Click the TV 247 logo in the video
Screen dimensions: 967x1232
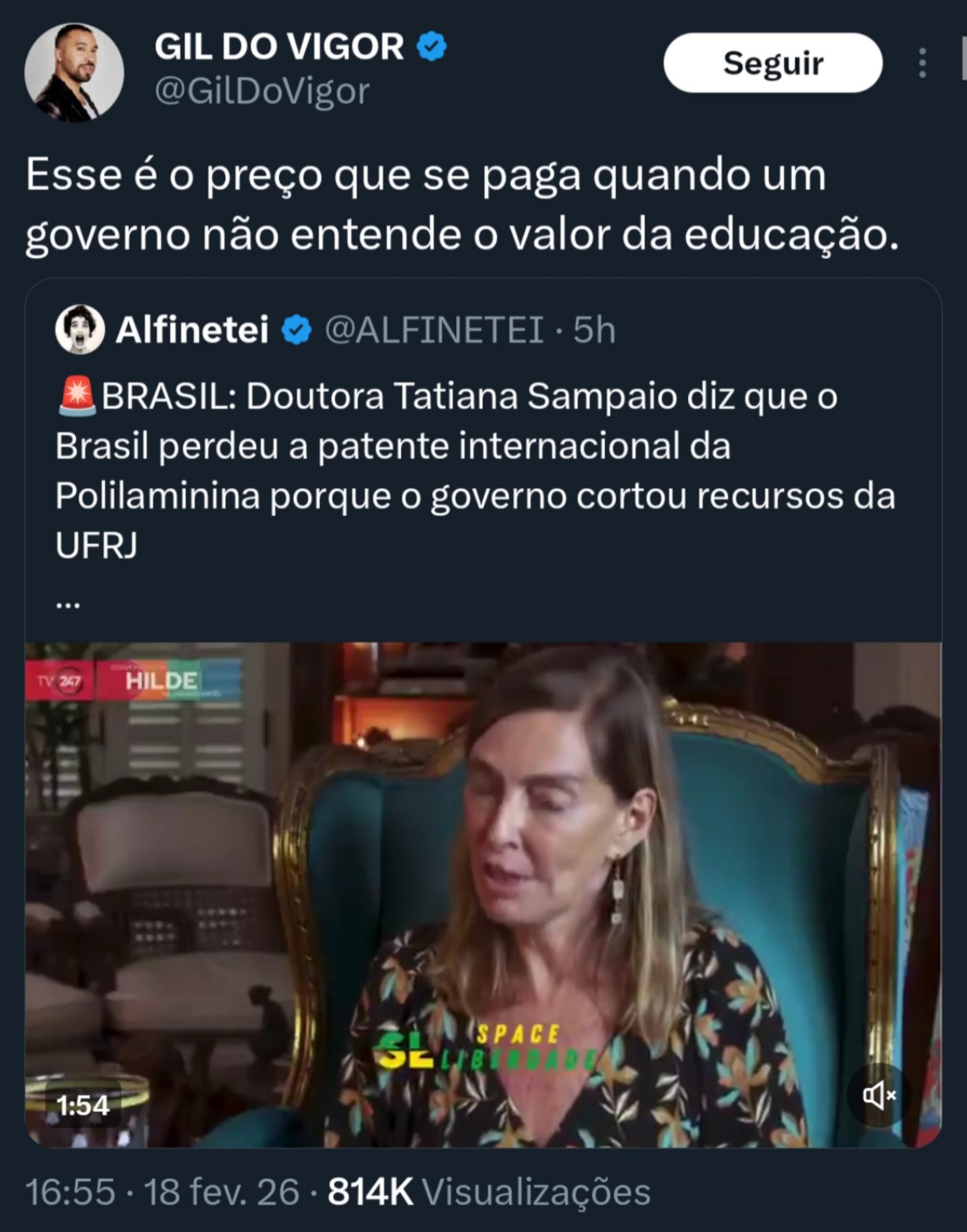[x=59, y=681]
